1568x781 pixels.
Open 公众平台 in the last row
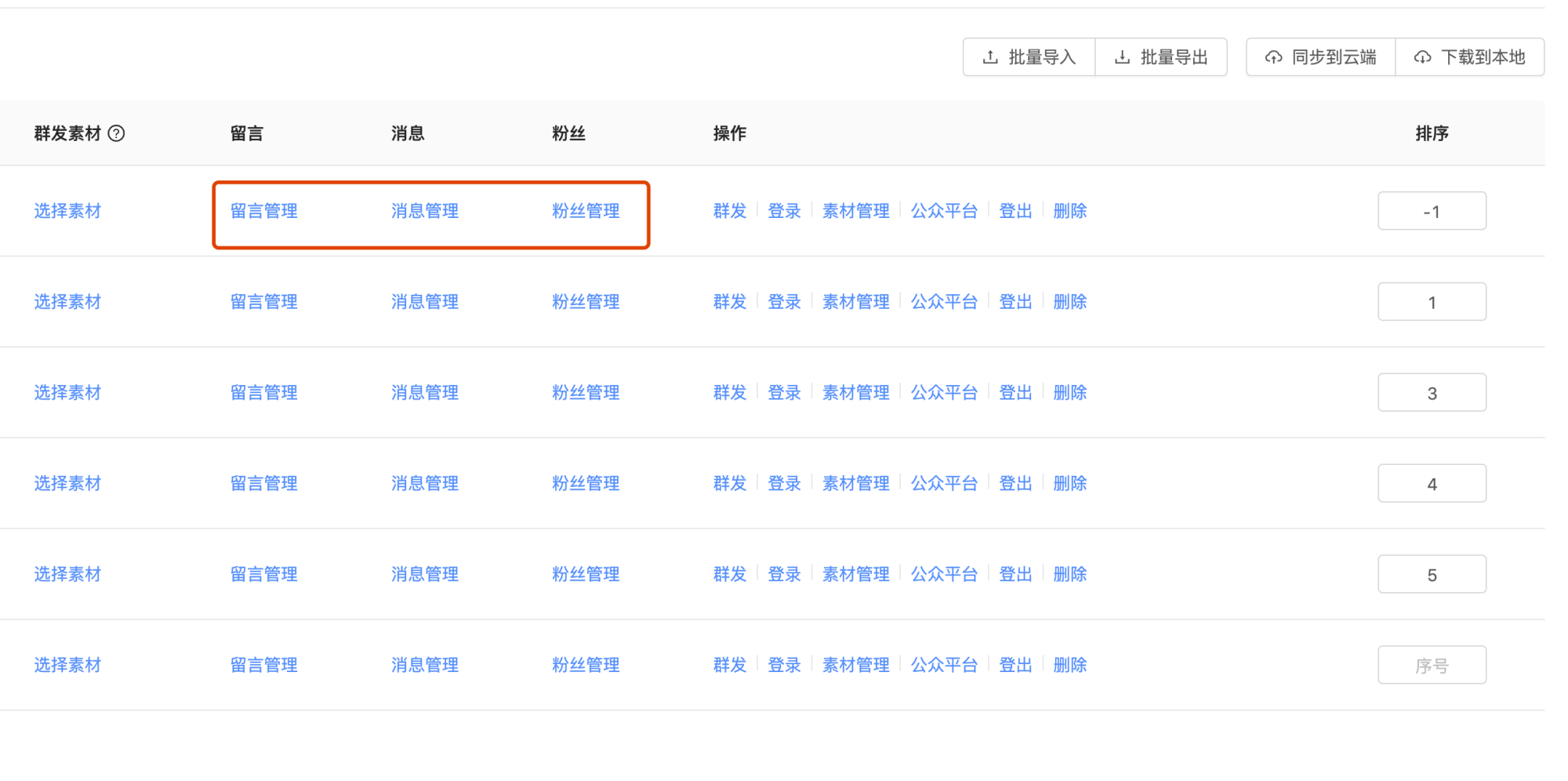point(944,664)
